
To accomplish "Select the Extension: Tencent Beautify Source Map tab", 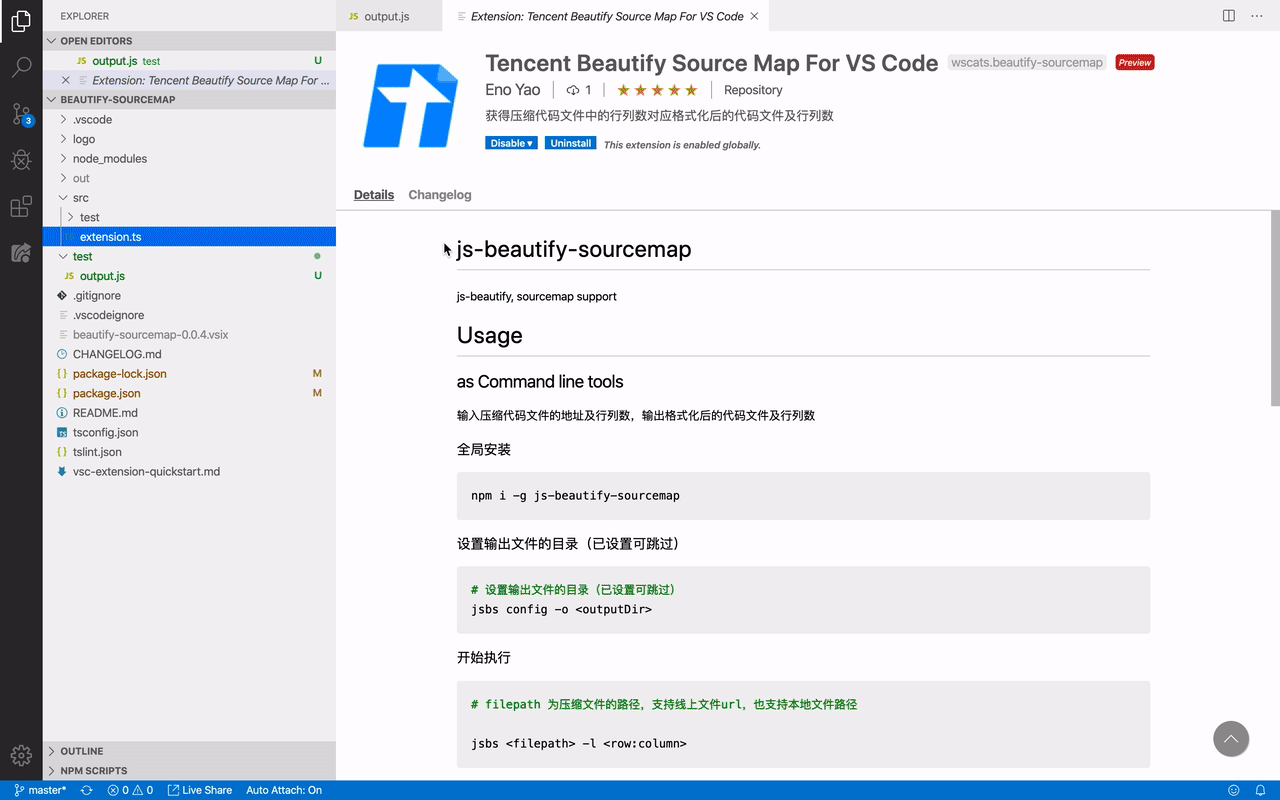I will [607, 16].
